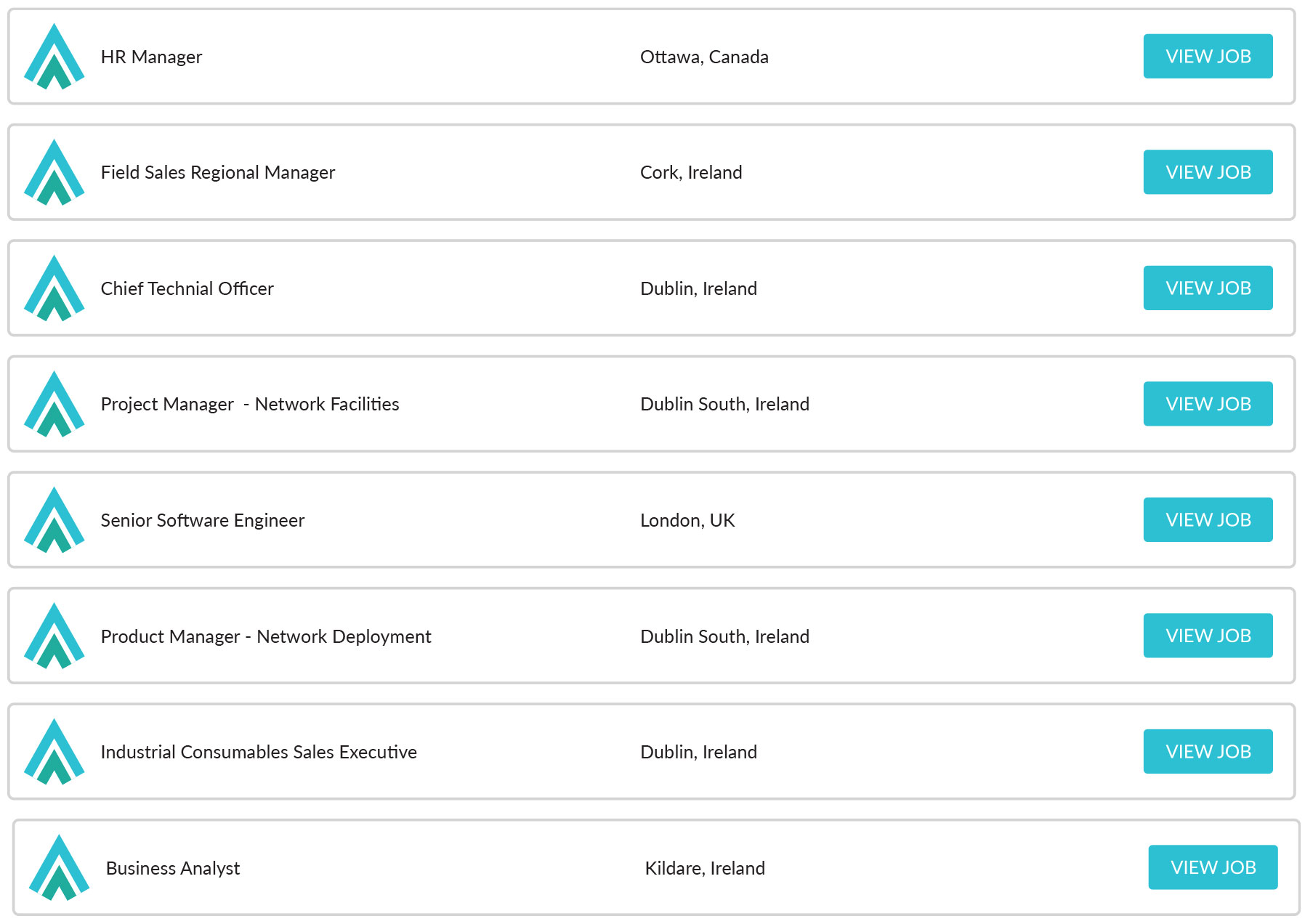
Task: Click the logo next to Chief Technial Officer
Action: [x=55, y=288]
